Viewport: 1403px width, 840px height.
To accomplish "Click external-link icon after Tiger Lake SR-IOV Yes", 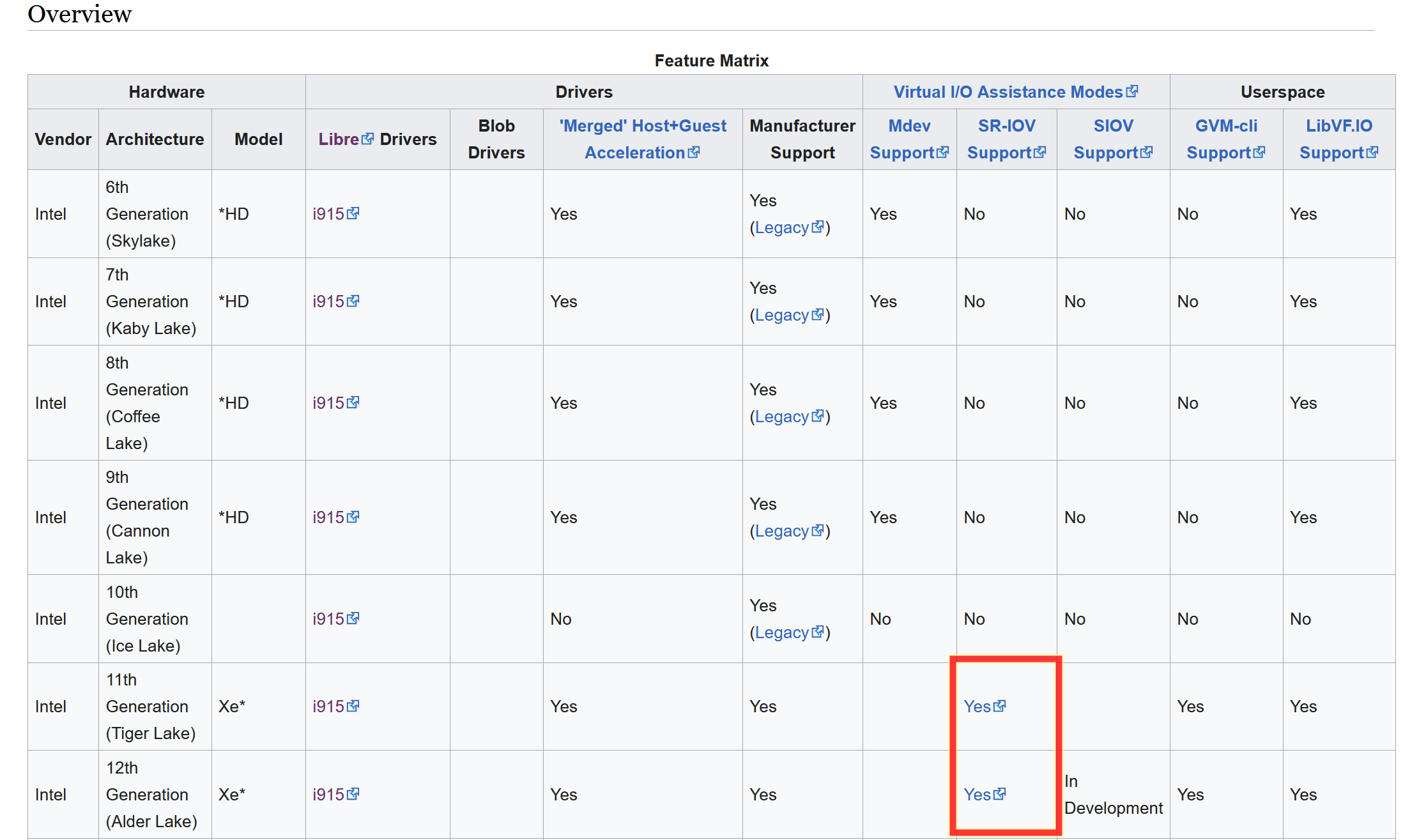I will (1000, 706).
